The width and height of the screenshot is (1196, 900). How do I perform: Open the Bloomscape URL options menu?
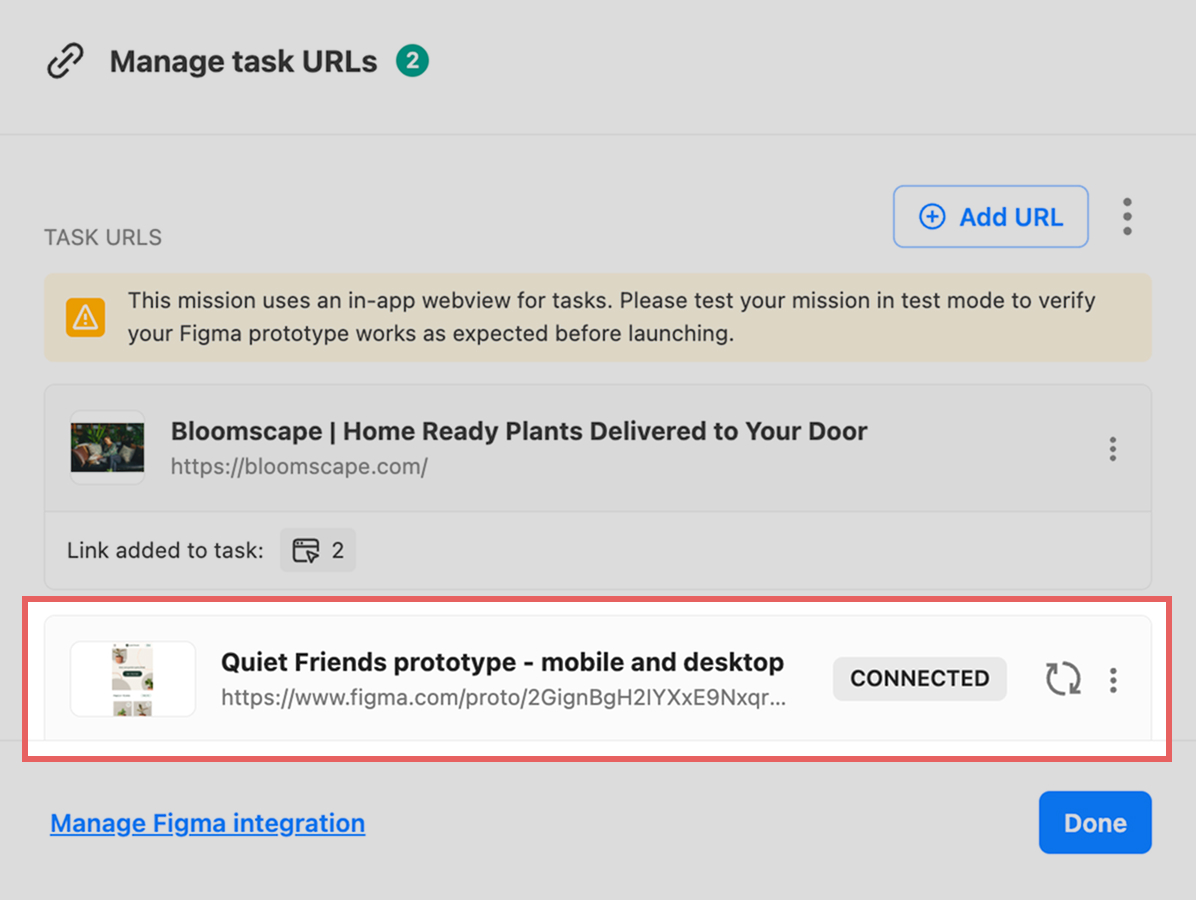[1113, 449]
